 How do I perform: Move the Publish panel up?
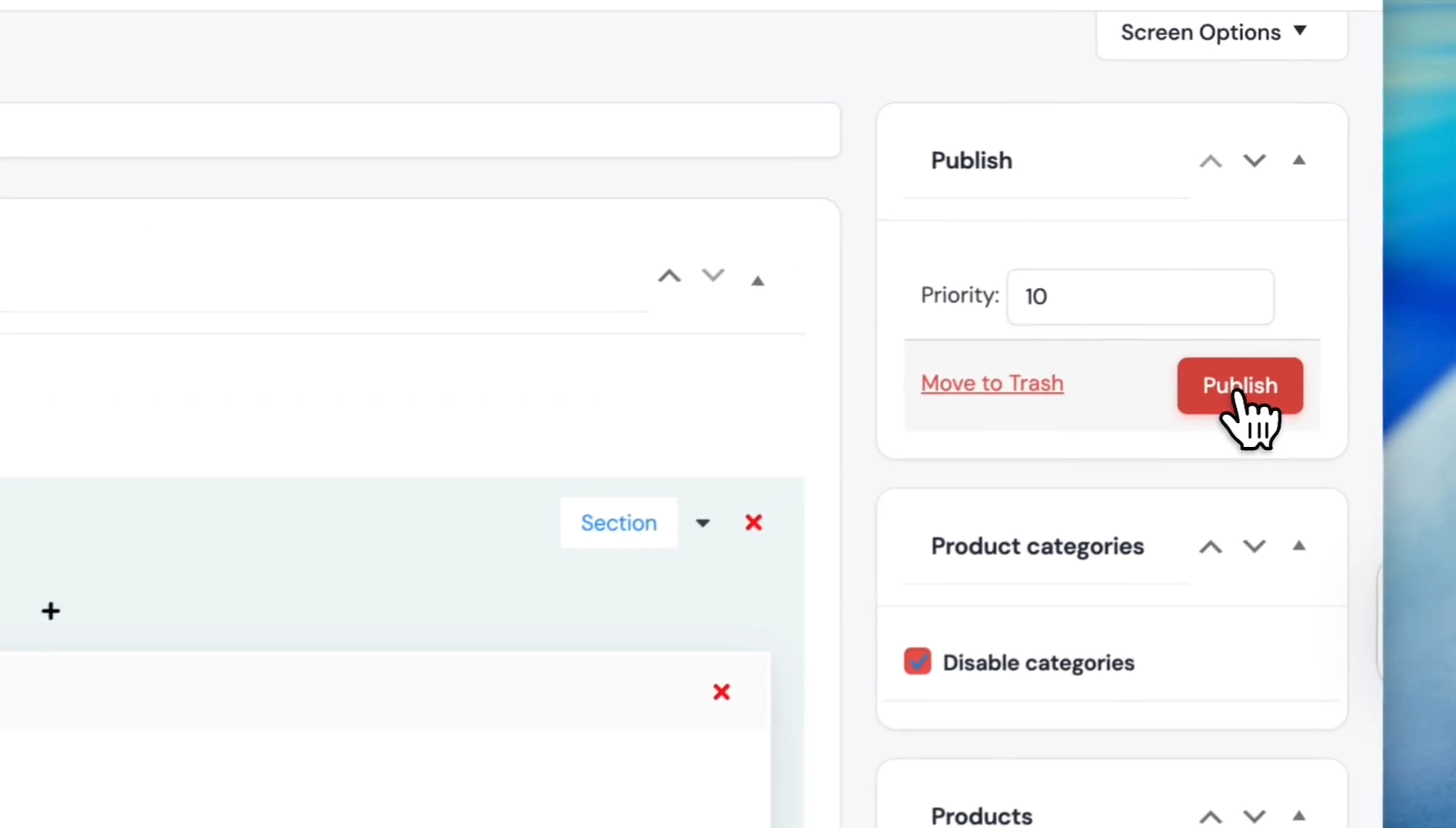click(1210, 161)
